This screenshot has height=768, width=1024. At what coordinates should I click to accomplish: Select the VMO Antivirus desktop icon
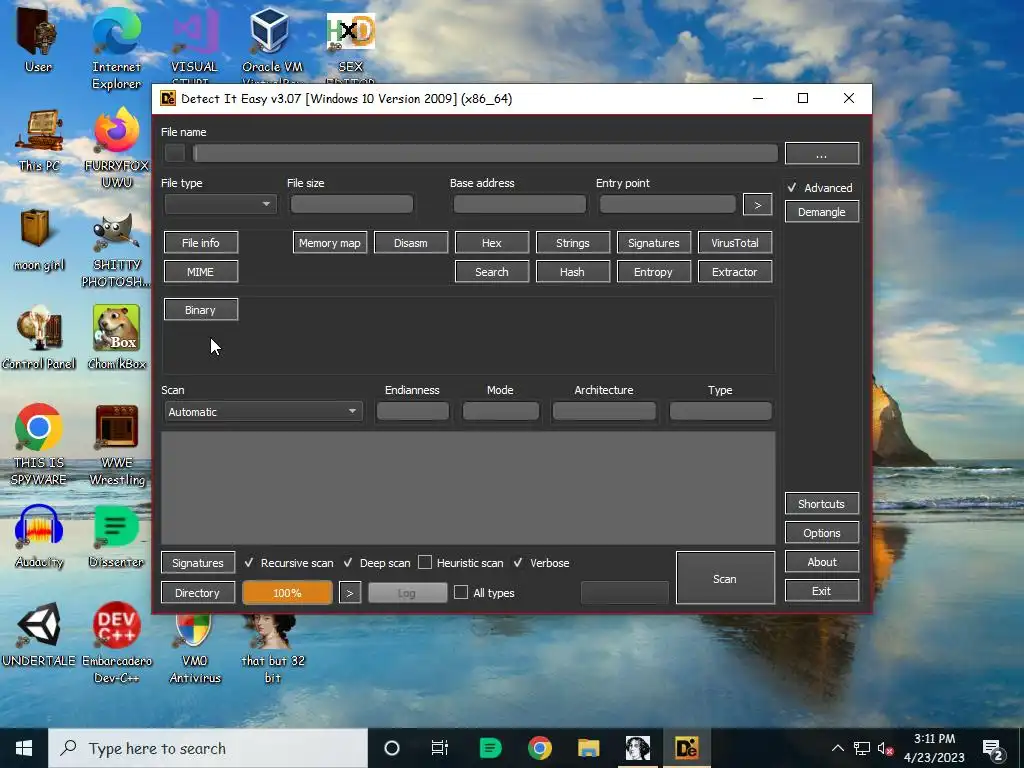194,647
